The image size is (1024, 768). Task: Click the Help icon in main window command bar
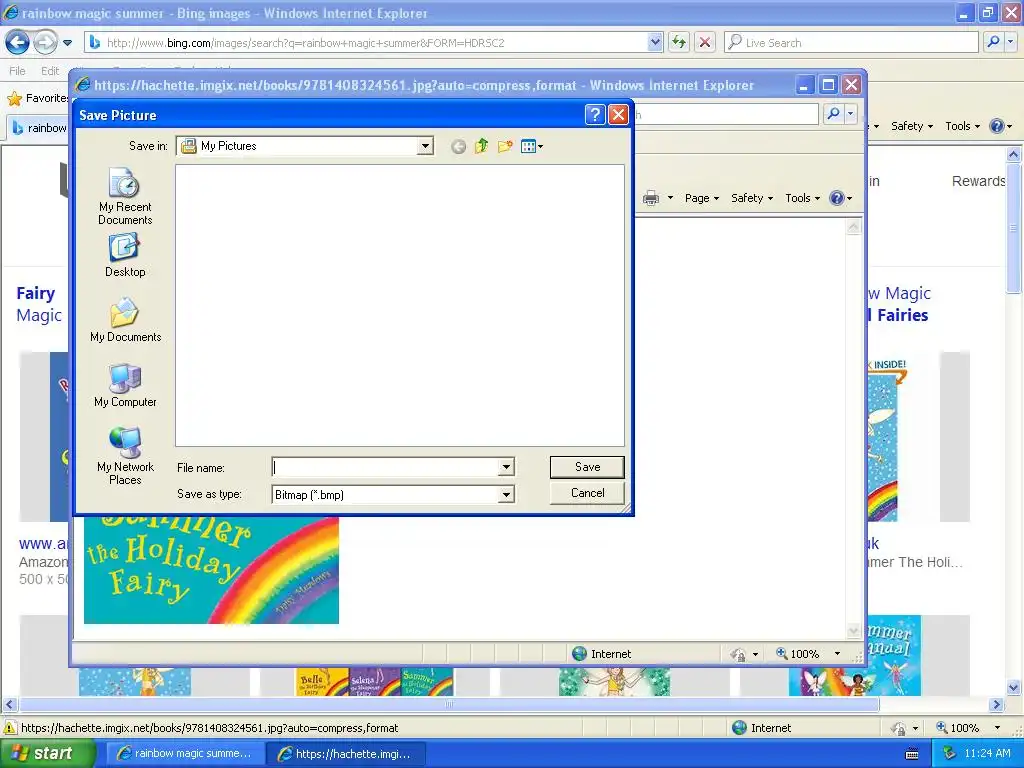click(997, 126)
